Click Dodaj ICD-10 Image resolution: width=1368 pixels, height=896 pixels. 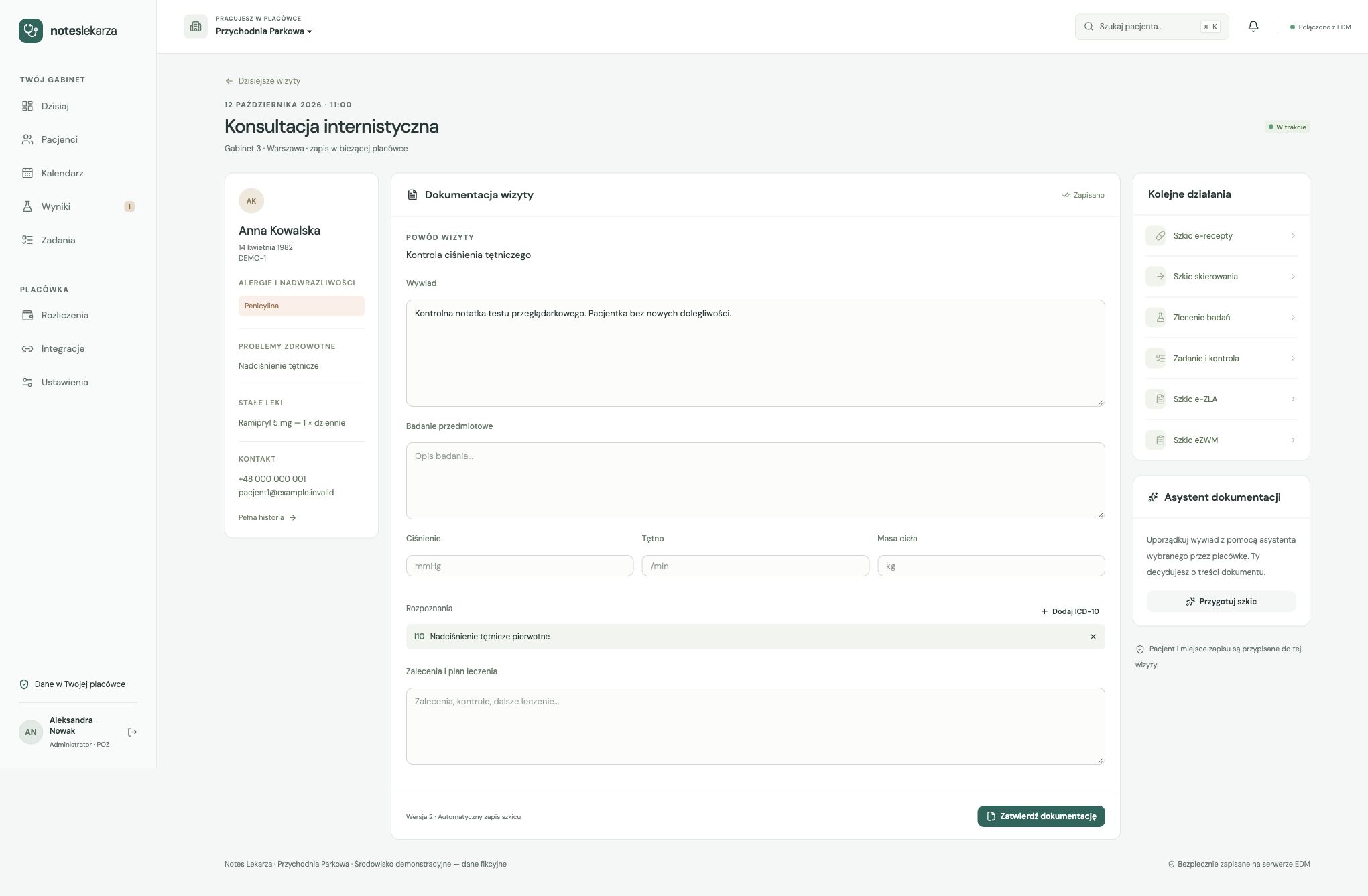click(x=1070, y=611)
